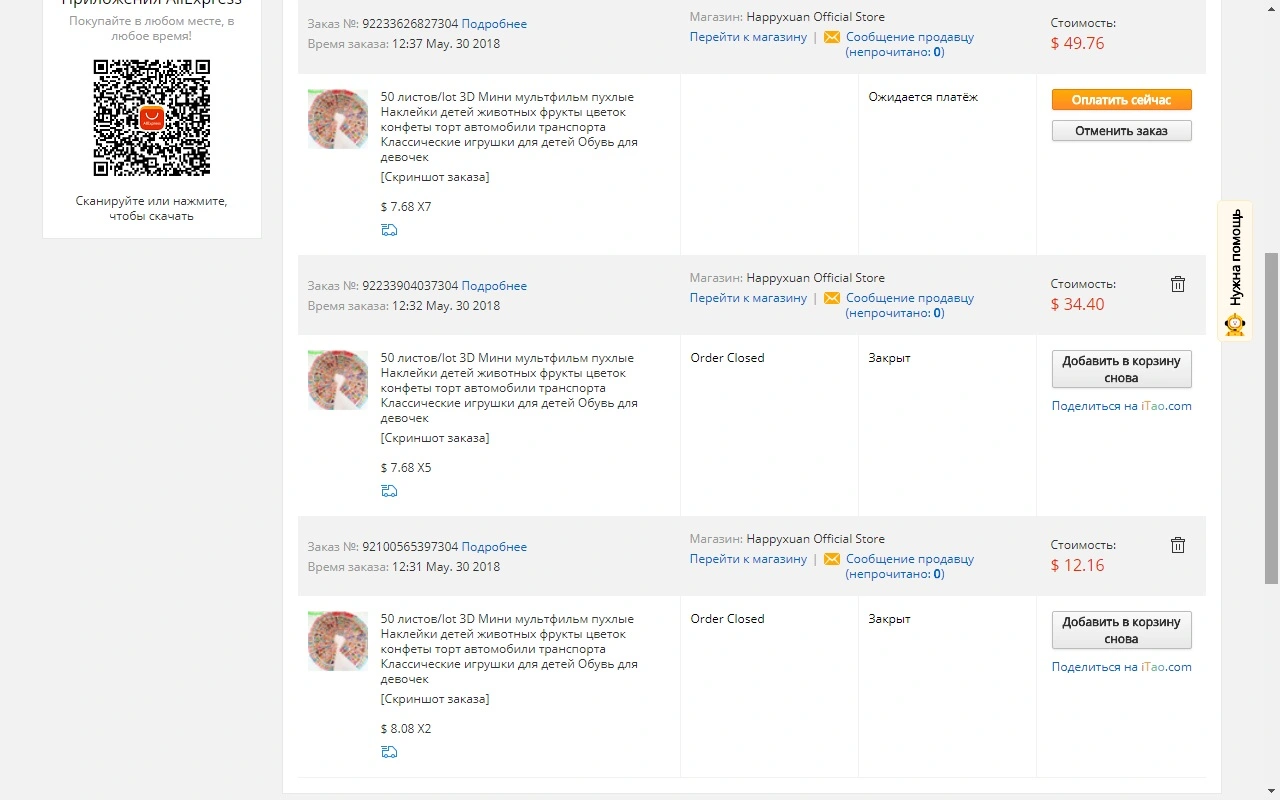Viewport: 1280px width, 800px height.
Task: Click envelope message icon in $12.16 order
Action: [x=832, y=559]
